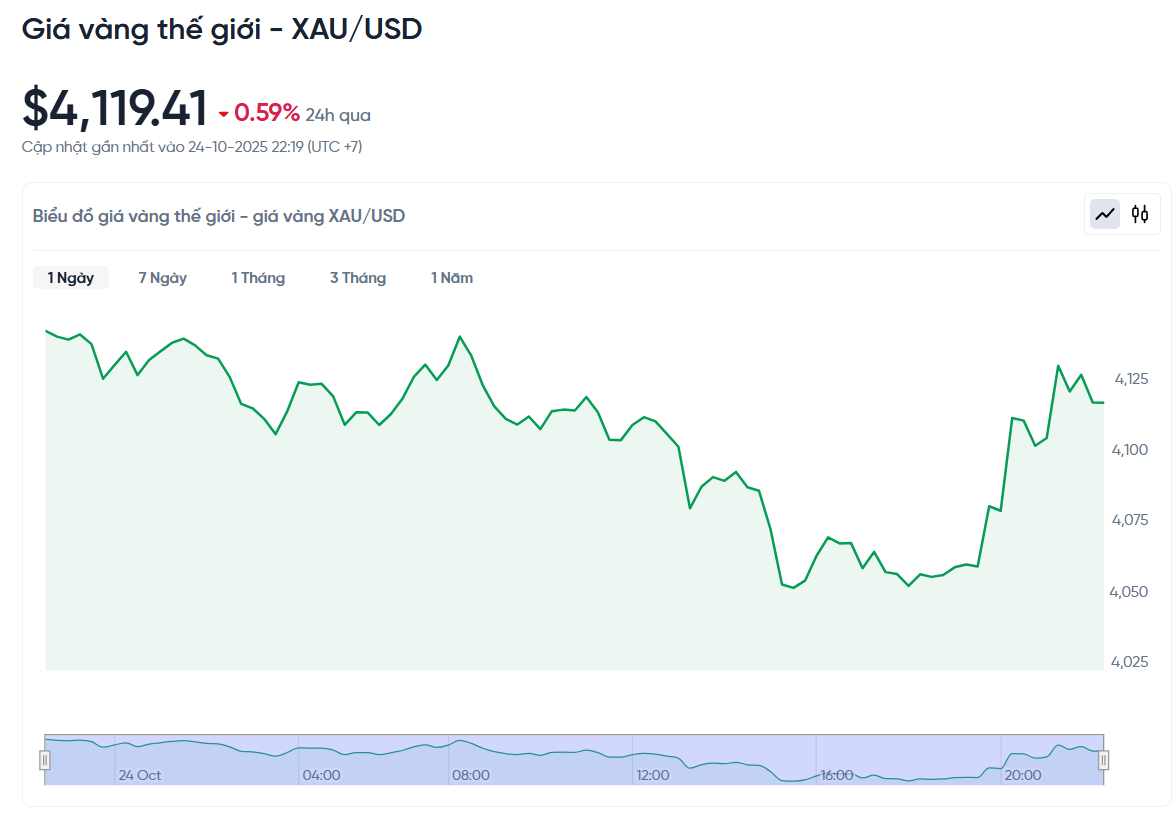
Task: Show the 3 Tháng chart range
Action: click(x=358, y=278)
